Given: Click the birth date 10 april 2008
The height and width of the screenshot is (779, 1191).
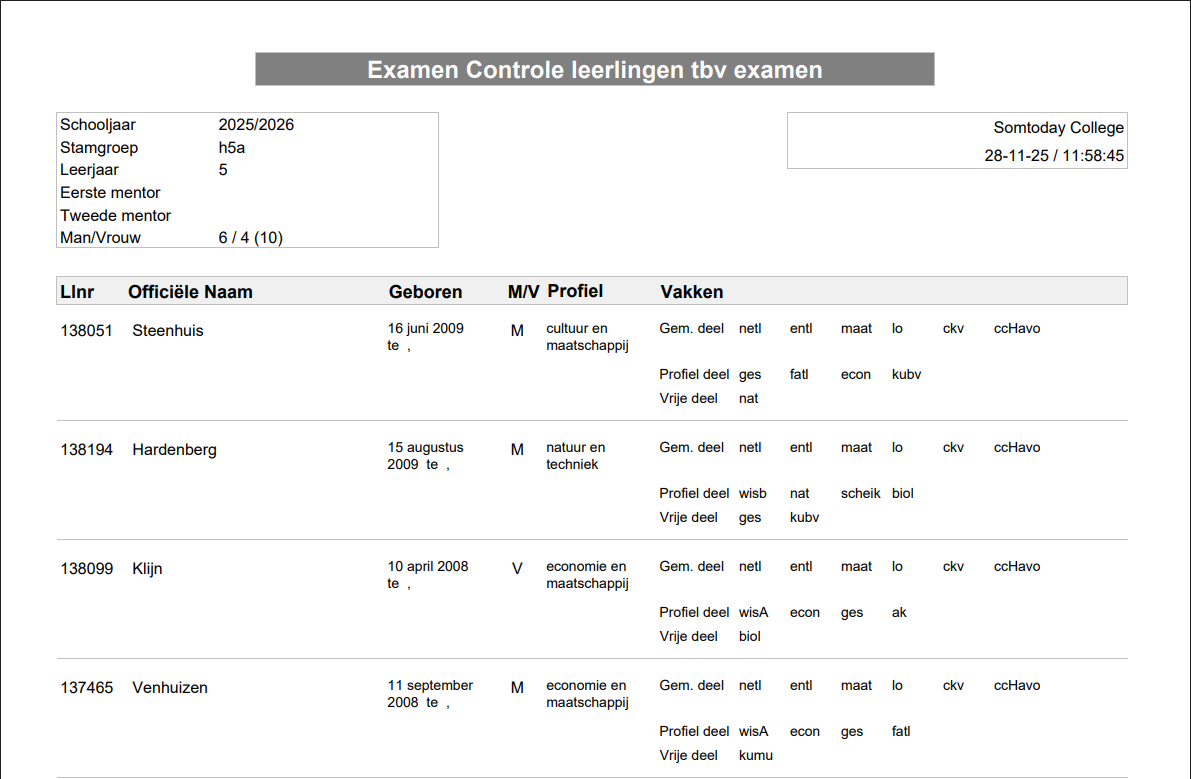Looking at the screenshot, I should click(428, 567).
